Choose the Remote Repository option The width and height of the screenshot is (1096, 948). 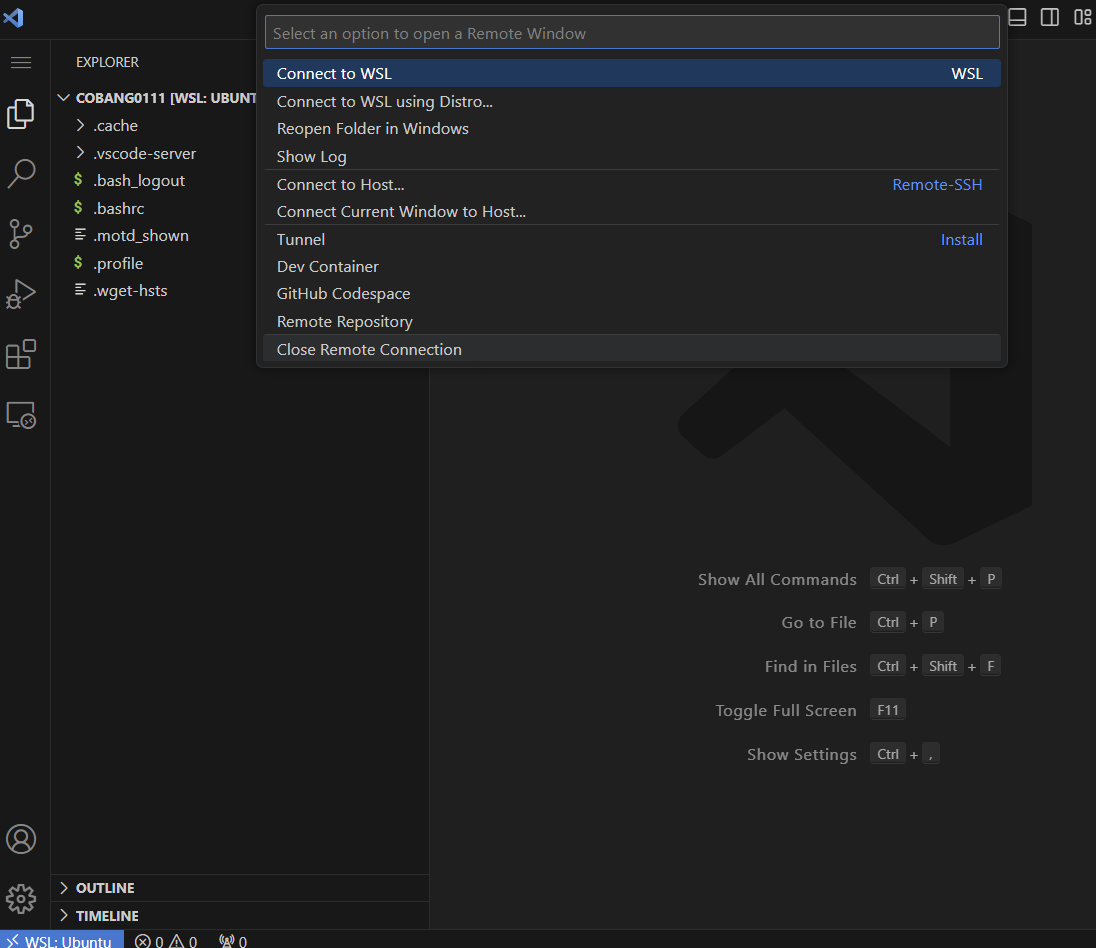(x=632, y=322)
